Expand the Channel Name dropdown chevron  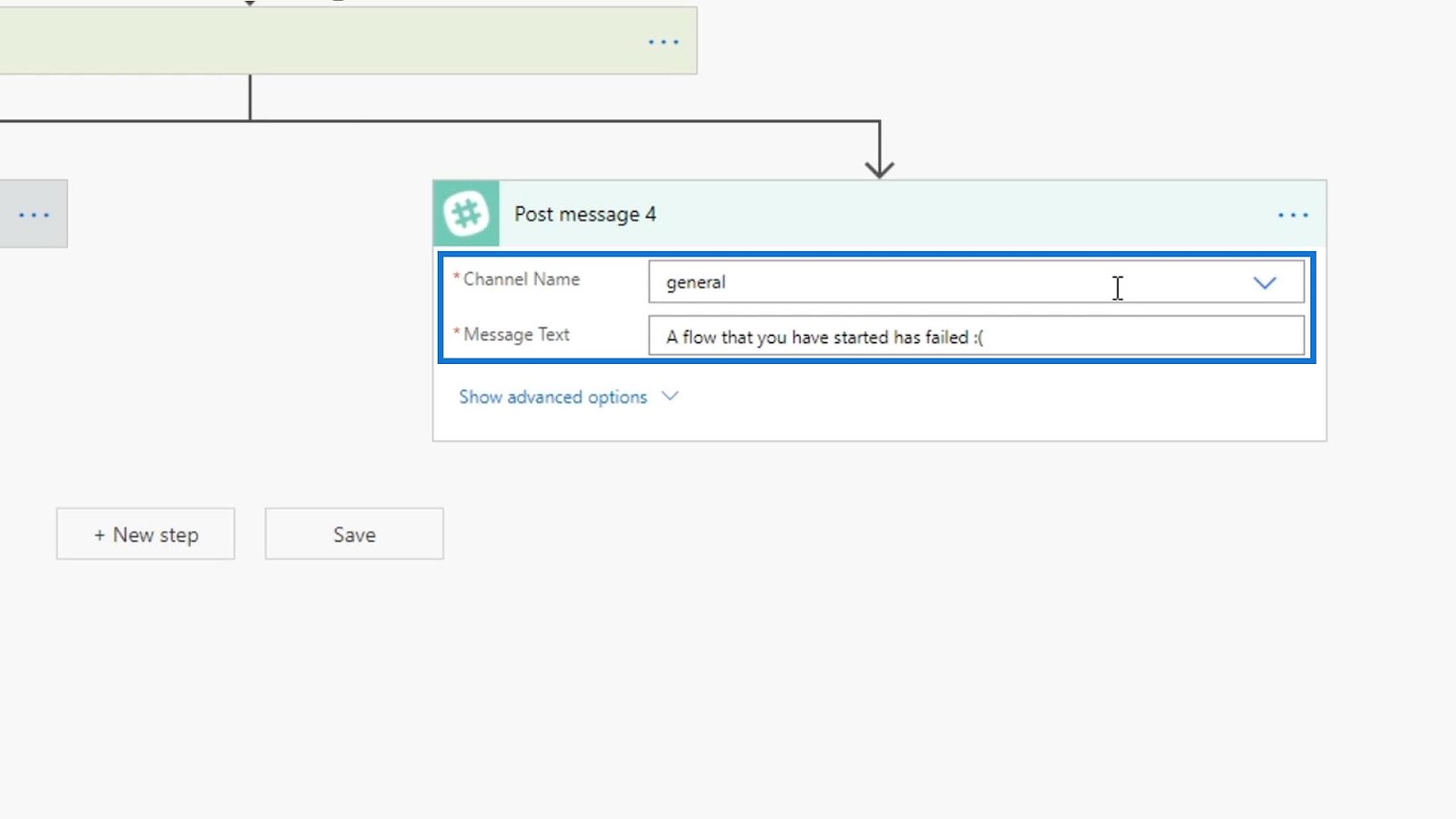pyautogui.click(x=1264, y=283)
